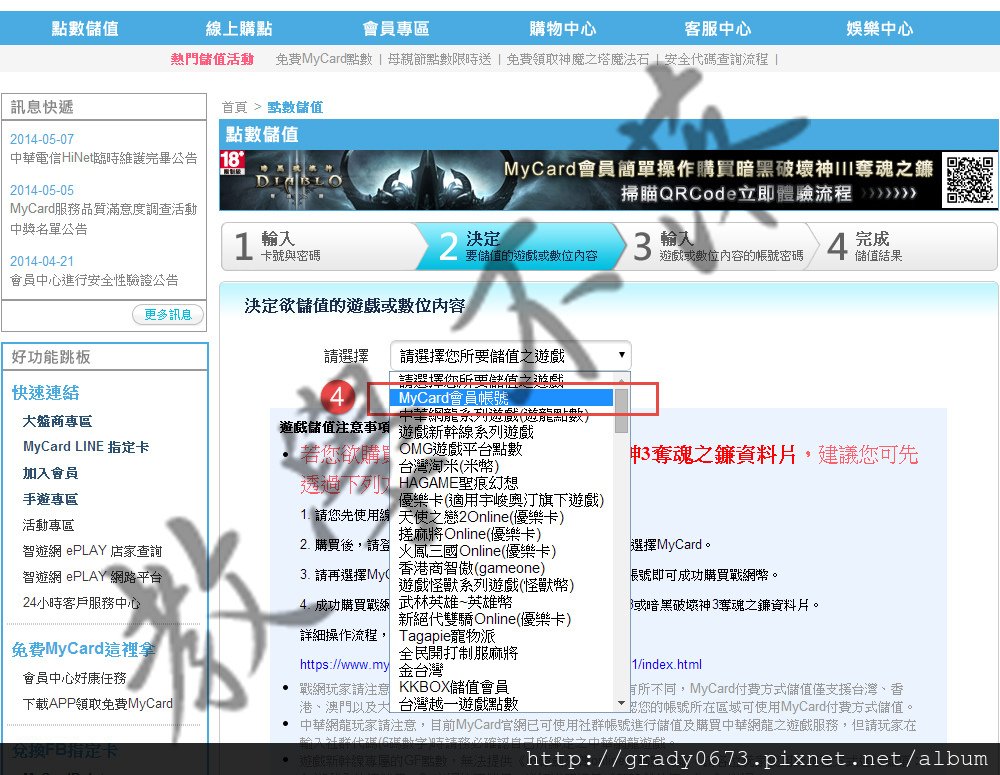Choose 金台灣 option
Viewport: 1000px width, 775px height.
click(x=502, y=670)
